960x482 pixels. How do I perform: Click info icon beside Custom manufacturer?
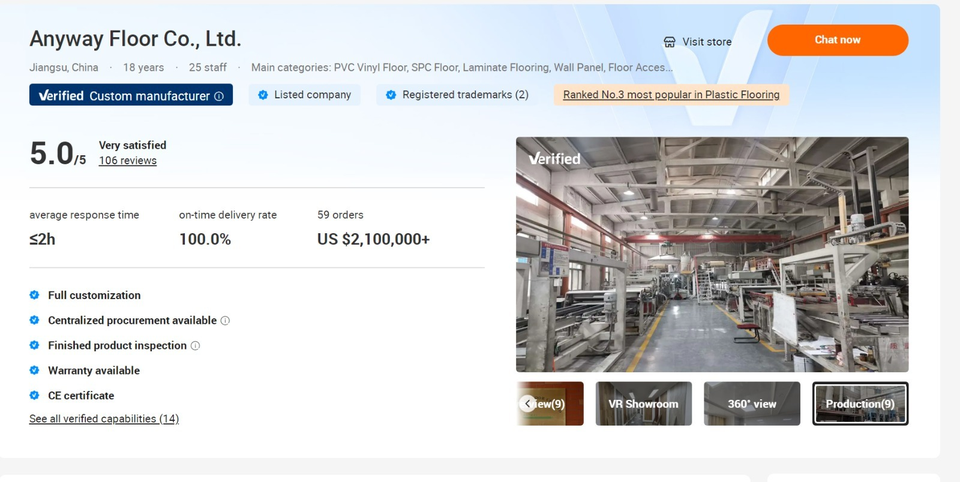pyautogui.click(x=219, y=96)
